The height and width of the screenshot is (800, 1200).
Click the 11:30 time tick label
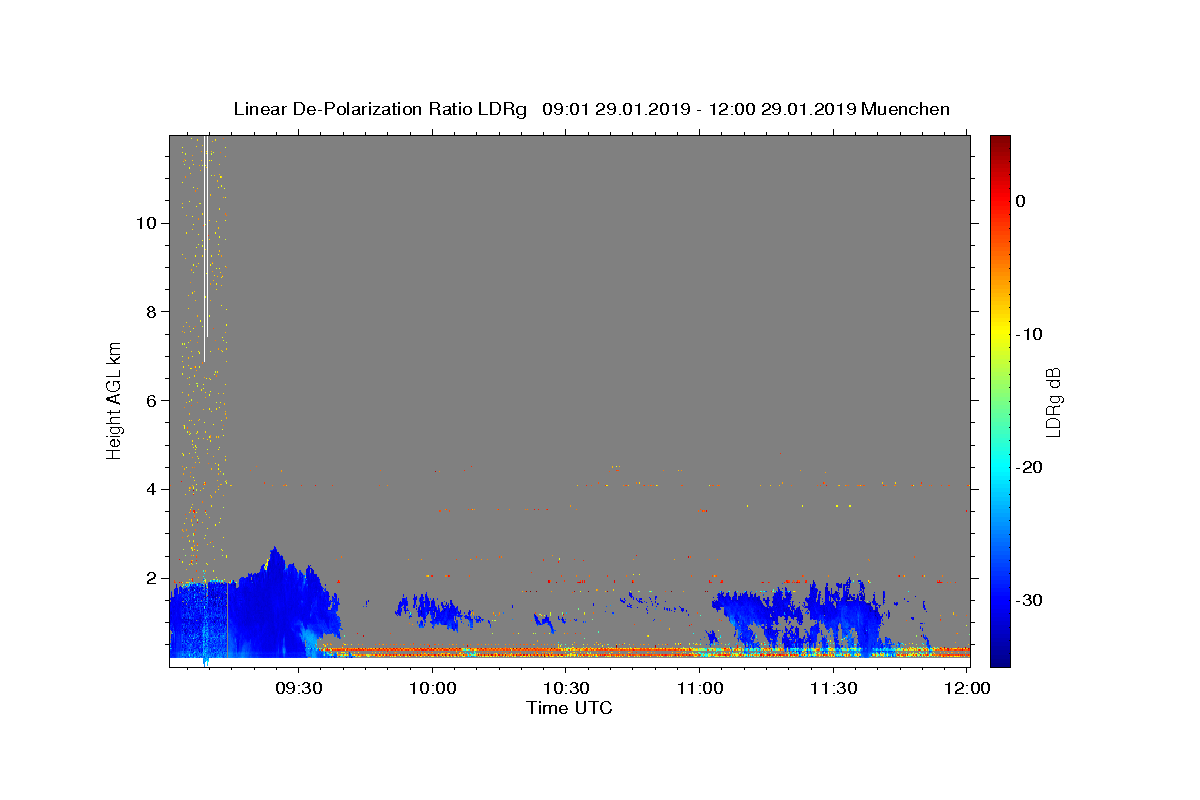[x=833, y=688]
